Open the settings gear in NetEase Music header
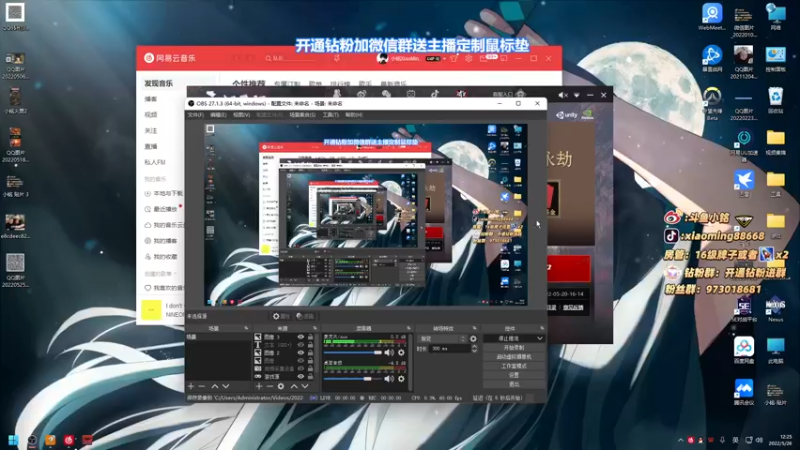800x450 pixels. [468, 59]
